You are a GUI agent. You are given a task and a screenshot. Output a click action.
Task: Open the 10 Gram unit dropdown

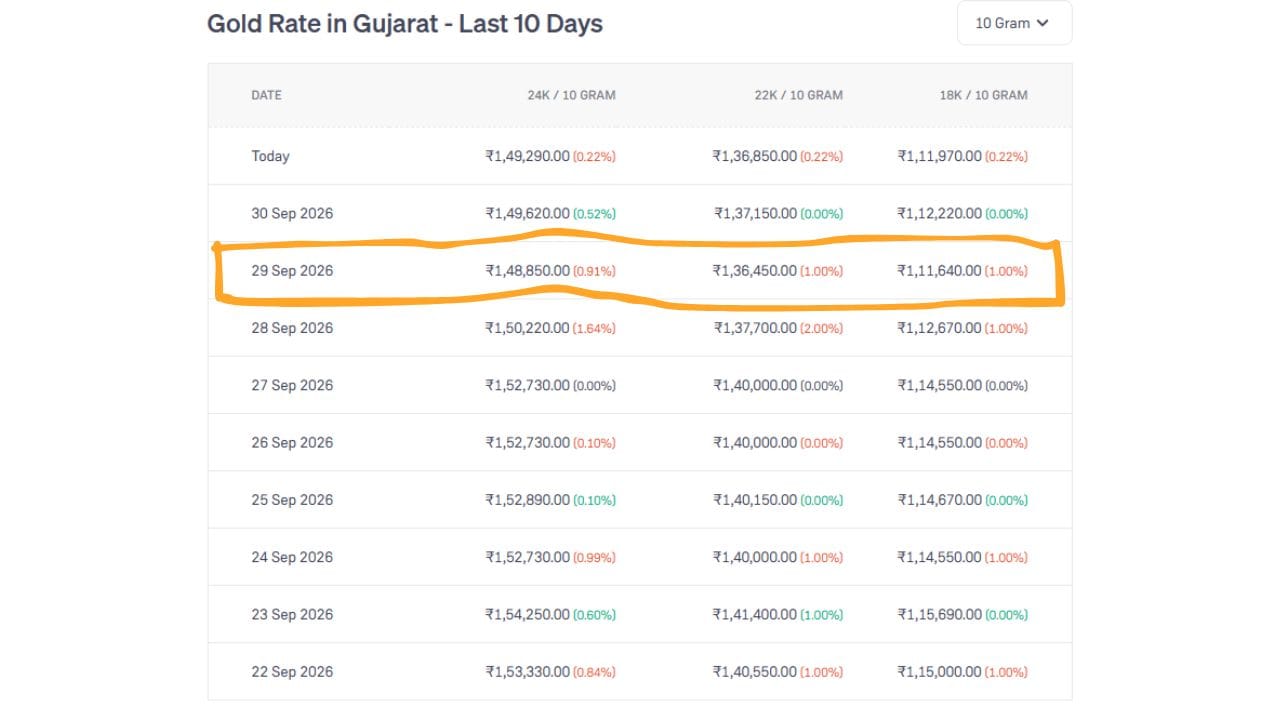1014,23
